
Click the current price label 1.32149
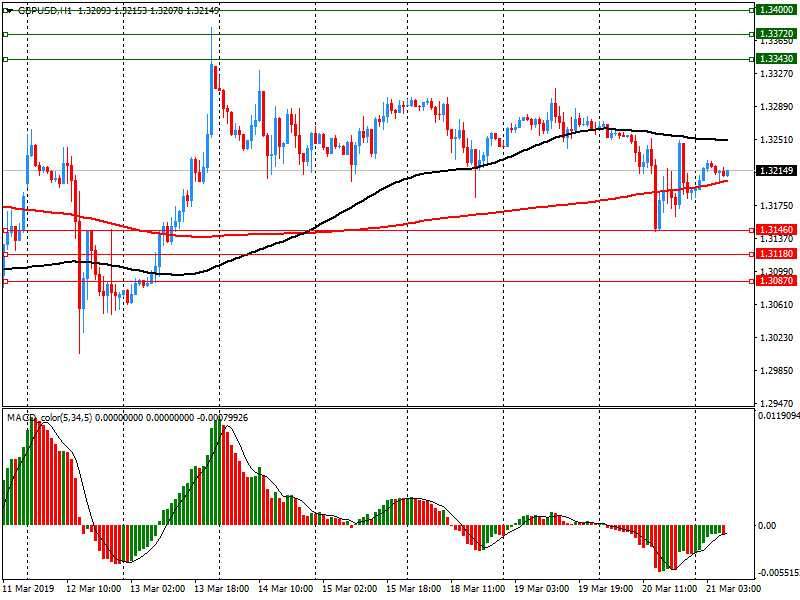pyautogui.click(x=776, y=171)
